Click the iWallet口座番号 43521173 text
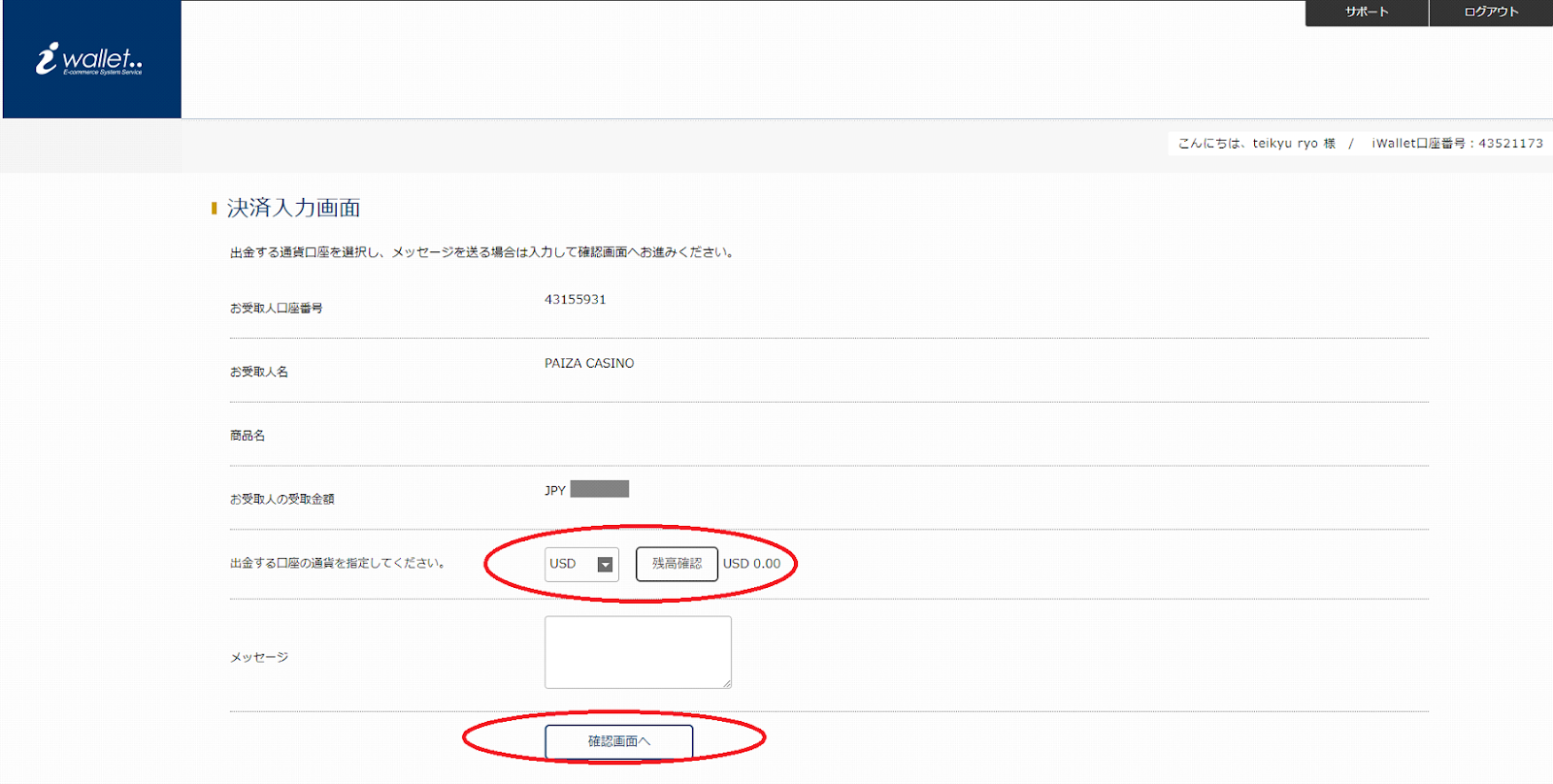Viewport: 1553px width, 784px height. (1457, 144)
